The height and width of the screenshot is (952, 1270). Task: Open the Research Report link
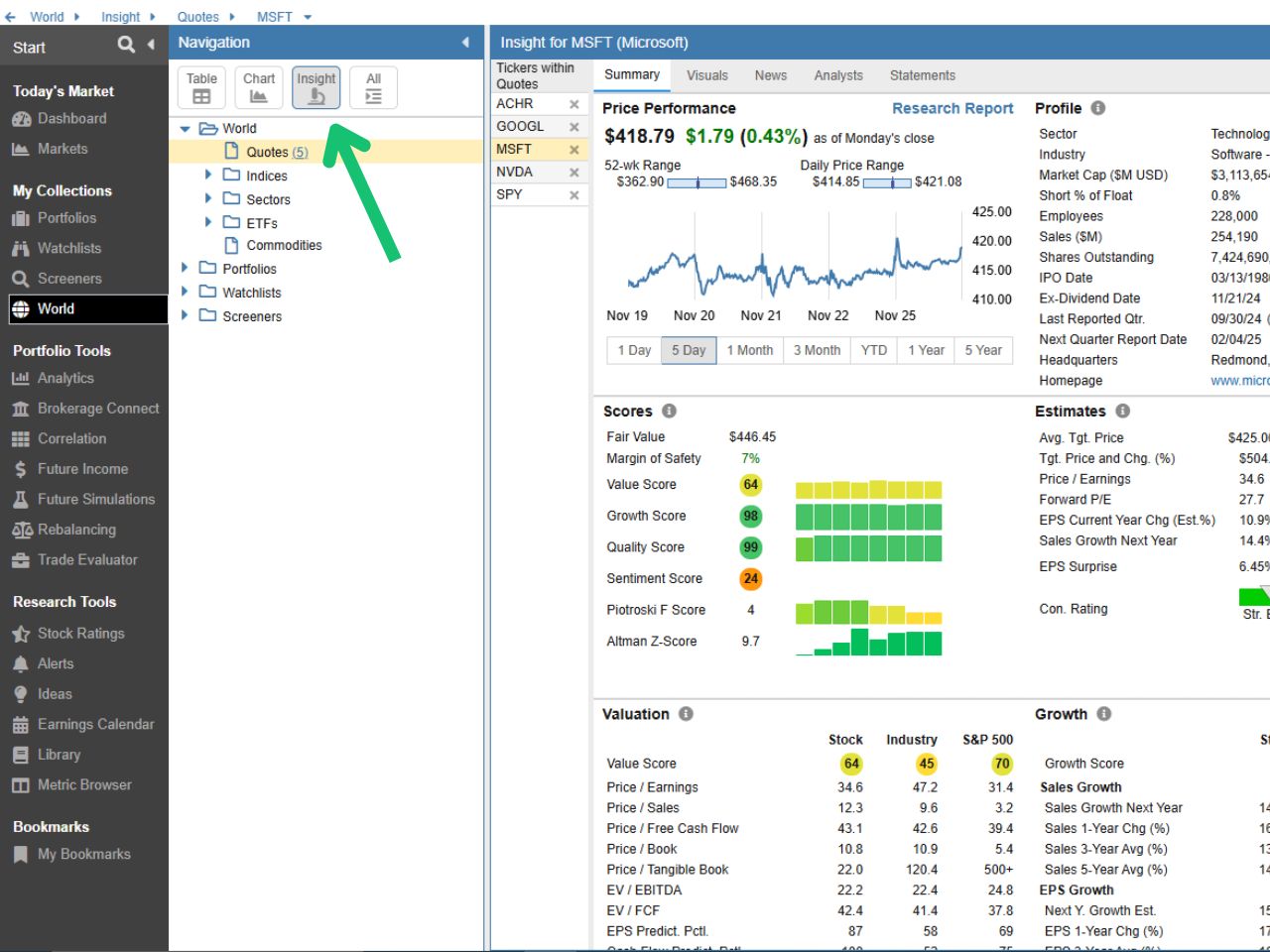(x=952, y=108)
